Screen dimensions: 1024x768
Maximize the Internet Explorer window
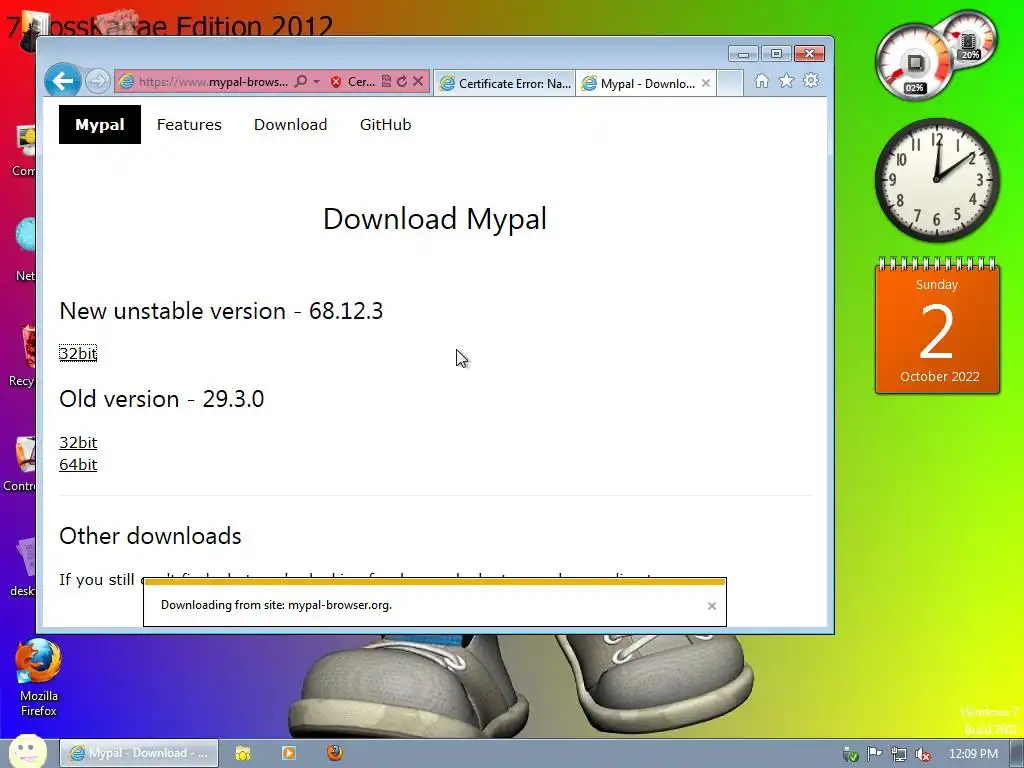(x=776, y=54)
